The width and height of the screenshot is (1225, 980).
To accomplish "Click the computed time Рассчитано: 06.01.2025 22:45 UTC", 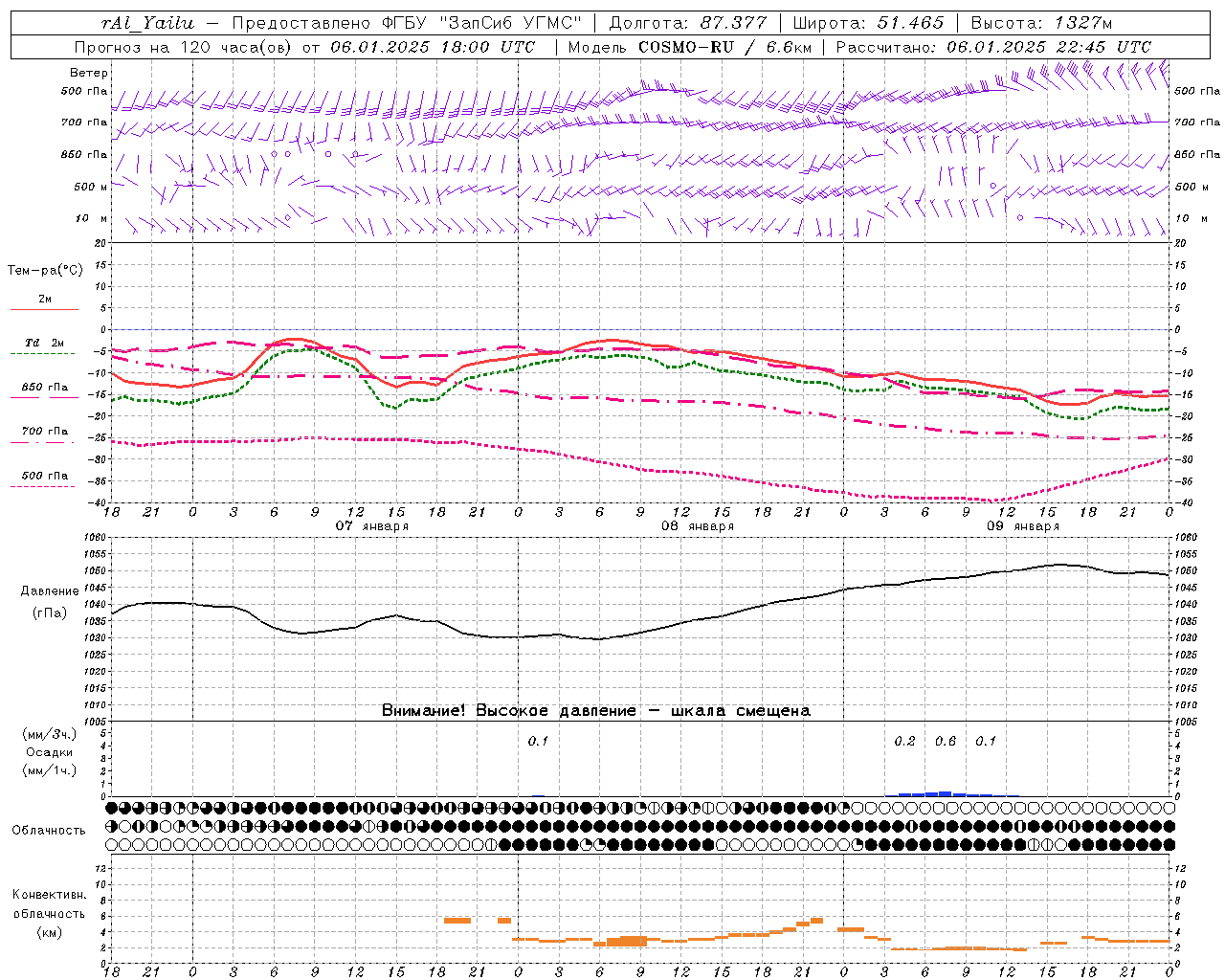I will click(x=993, y=47).
